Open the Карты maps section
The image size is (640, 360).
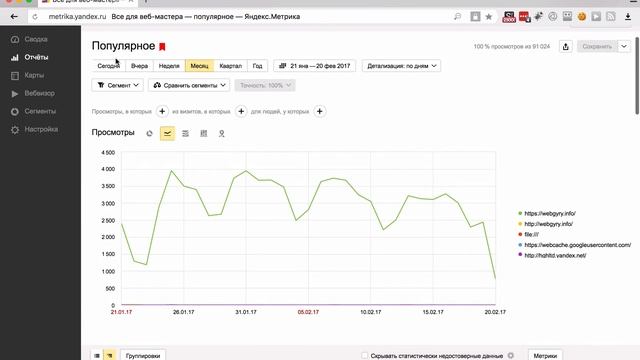coord(34,75)
